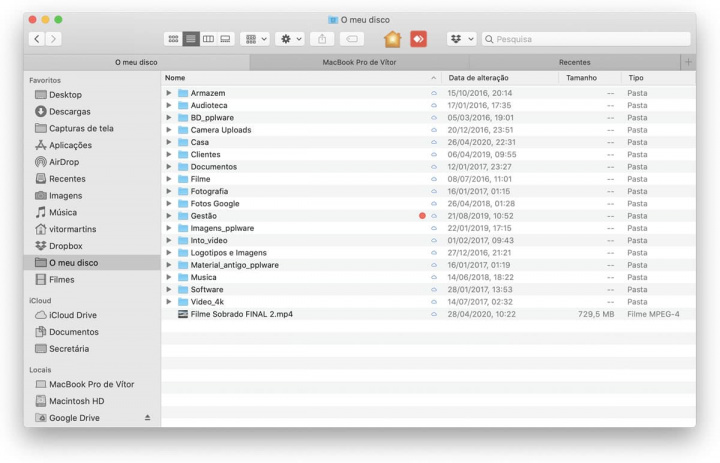Viewport: 720px width, 463px height.
Task: Expand the Armazem folder disclosure triangle
Action: coord(169,93)
